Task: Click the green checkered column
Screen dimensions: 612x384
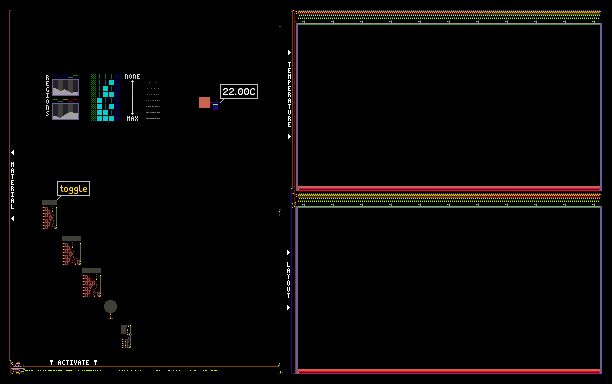Action: (93, 98)
